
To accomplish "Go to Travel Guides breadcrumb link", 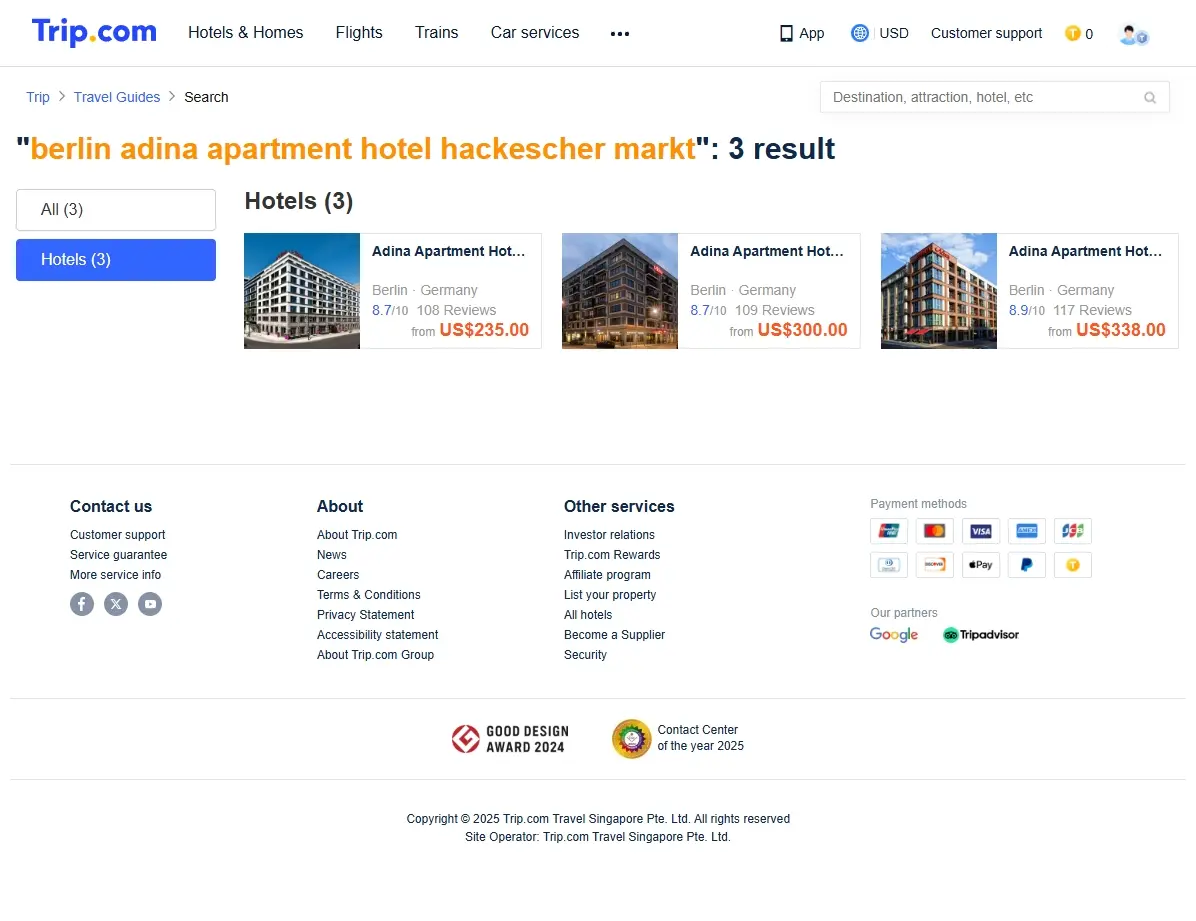I will coord(117,98).
